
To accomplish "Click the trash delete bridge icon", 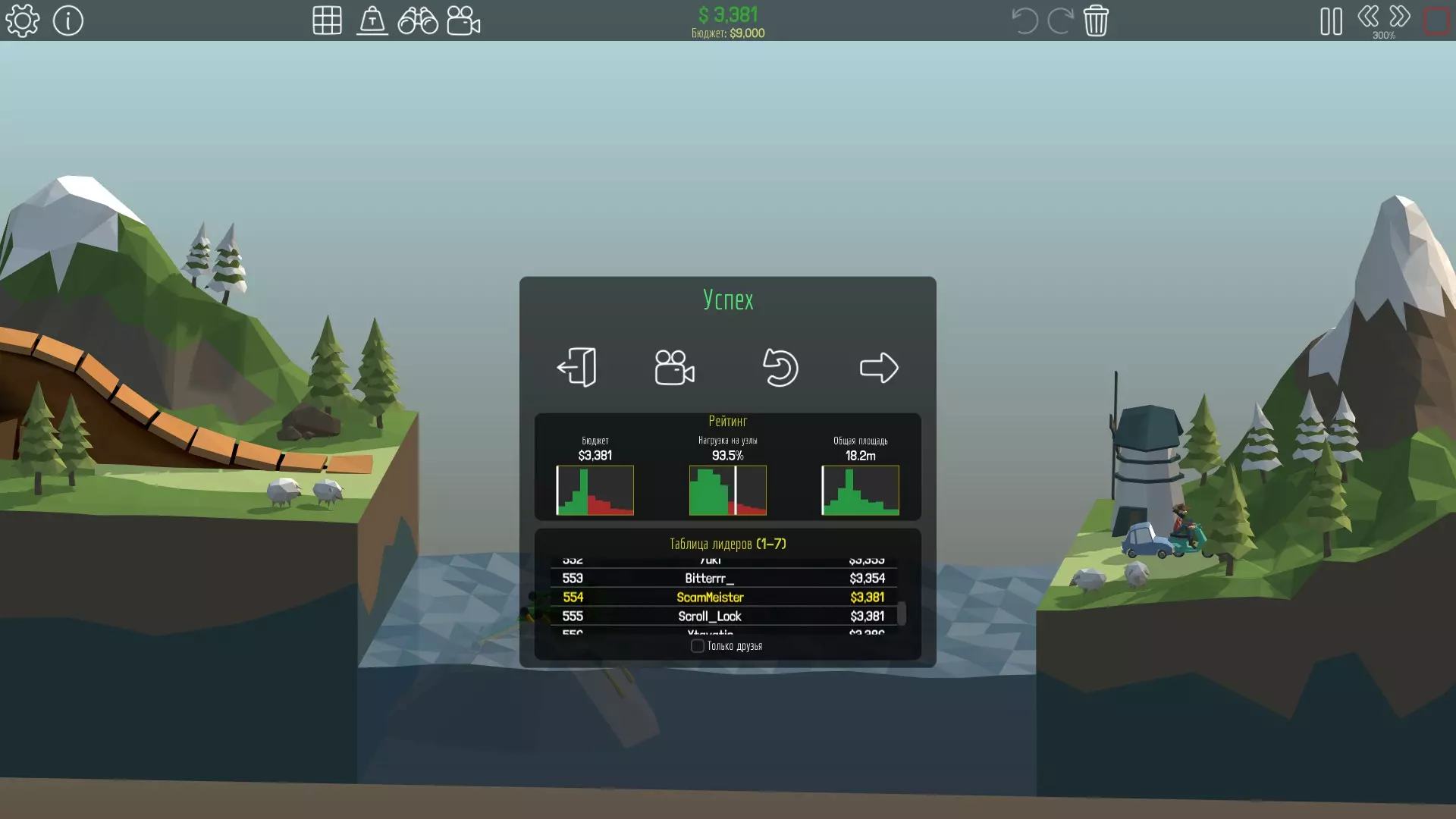I will coord(1096,20).
